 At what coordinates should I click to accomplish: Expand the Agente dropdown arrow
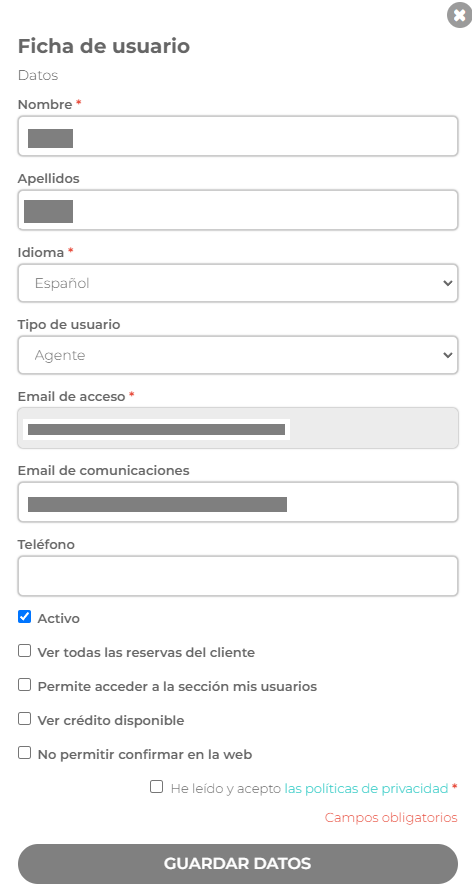tap(447, 355)
